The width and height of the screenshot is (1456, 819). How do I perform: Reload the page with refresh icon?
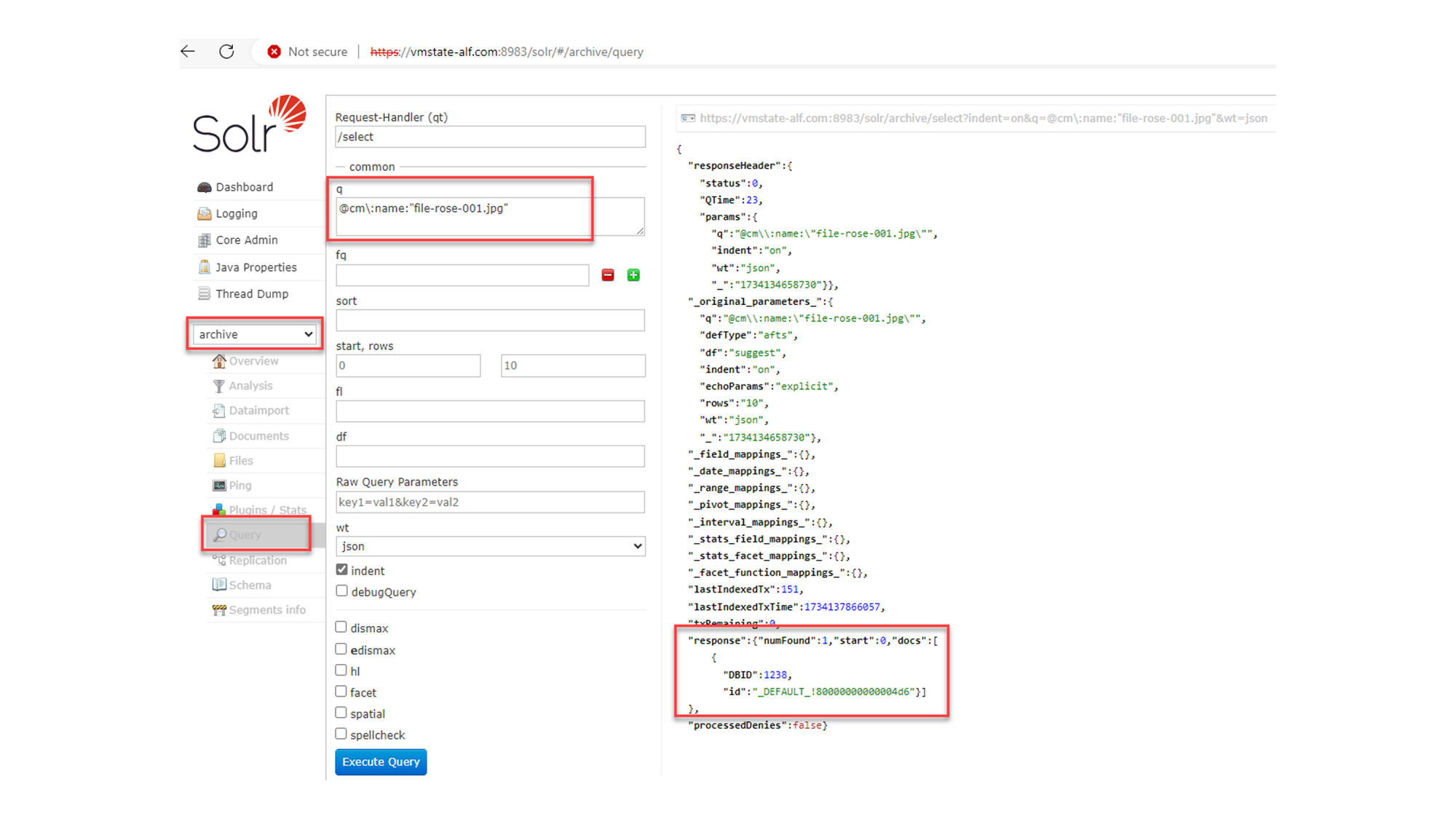(x=226, y=51)
